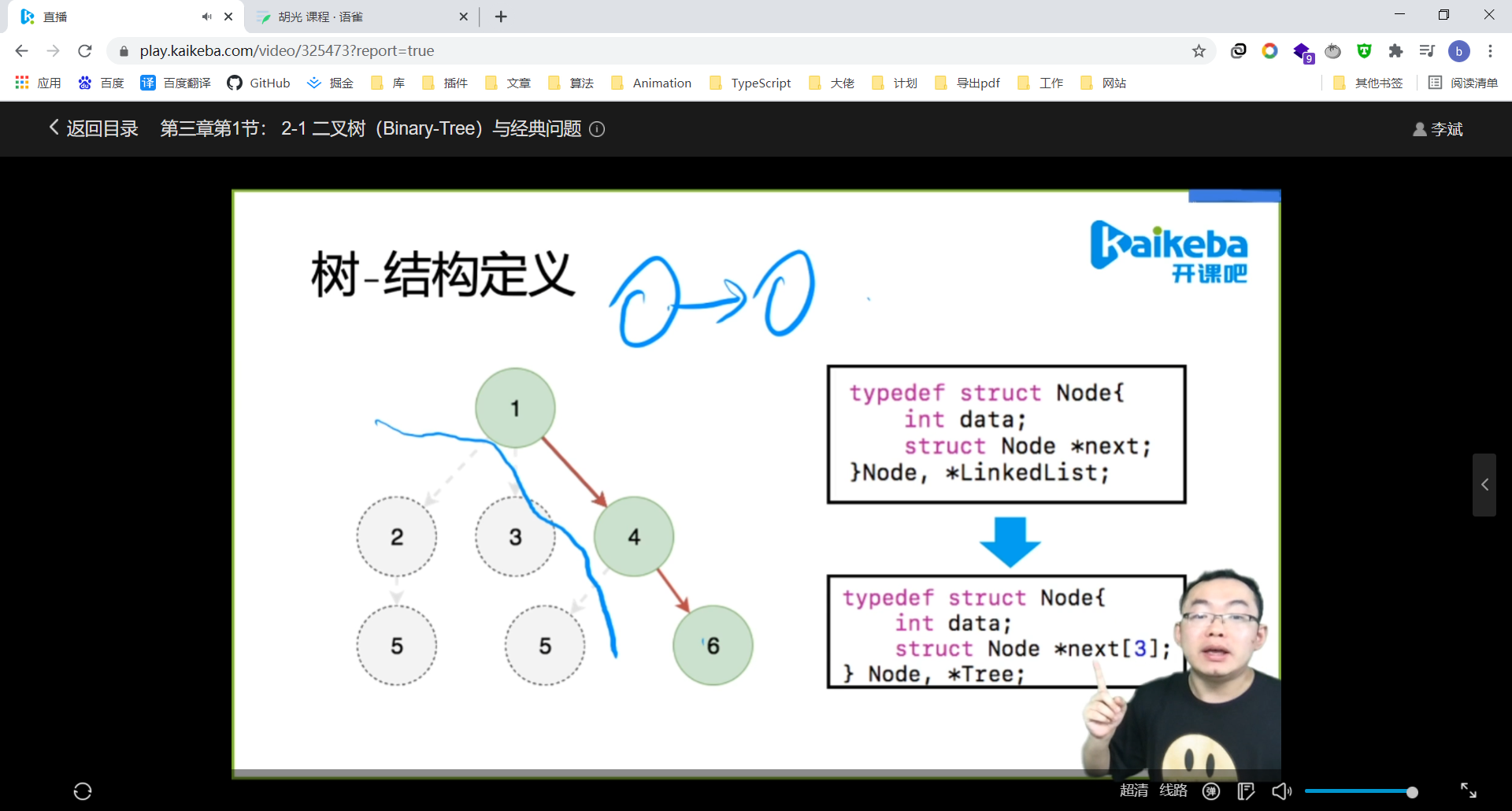This screenshot has width=1512, height=811.
Task: Expand the 算法 bookmark folder
Action: 571,83
